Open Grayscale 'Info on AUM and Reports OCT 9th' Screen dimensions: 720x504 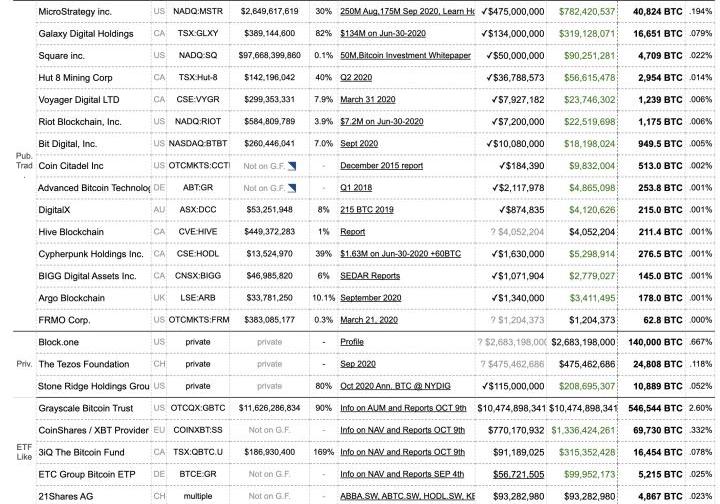point(403,408)
